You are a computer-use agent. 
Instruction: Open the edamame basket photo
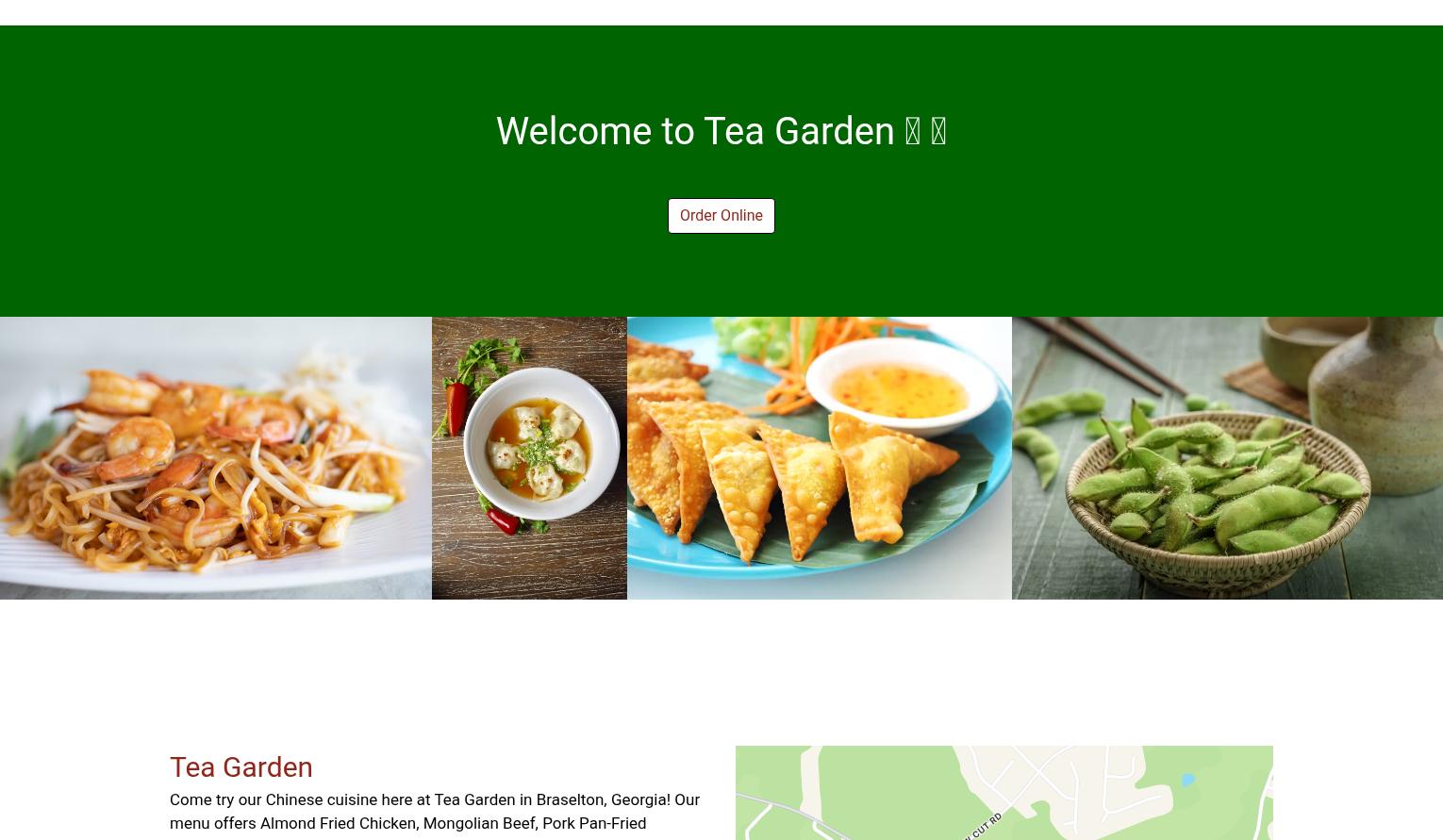[1227, 457]
